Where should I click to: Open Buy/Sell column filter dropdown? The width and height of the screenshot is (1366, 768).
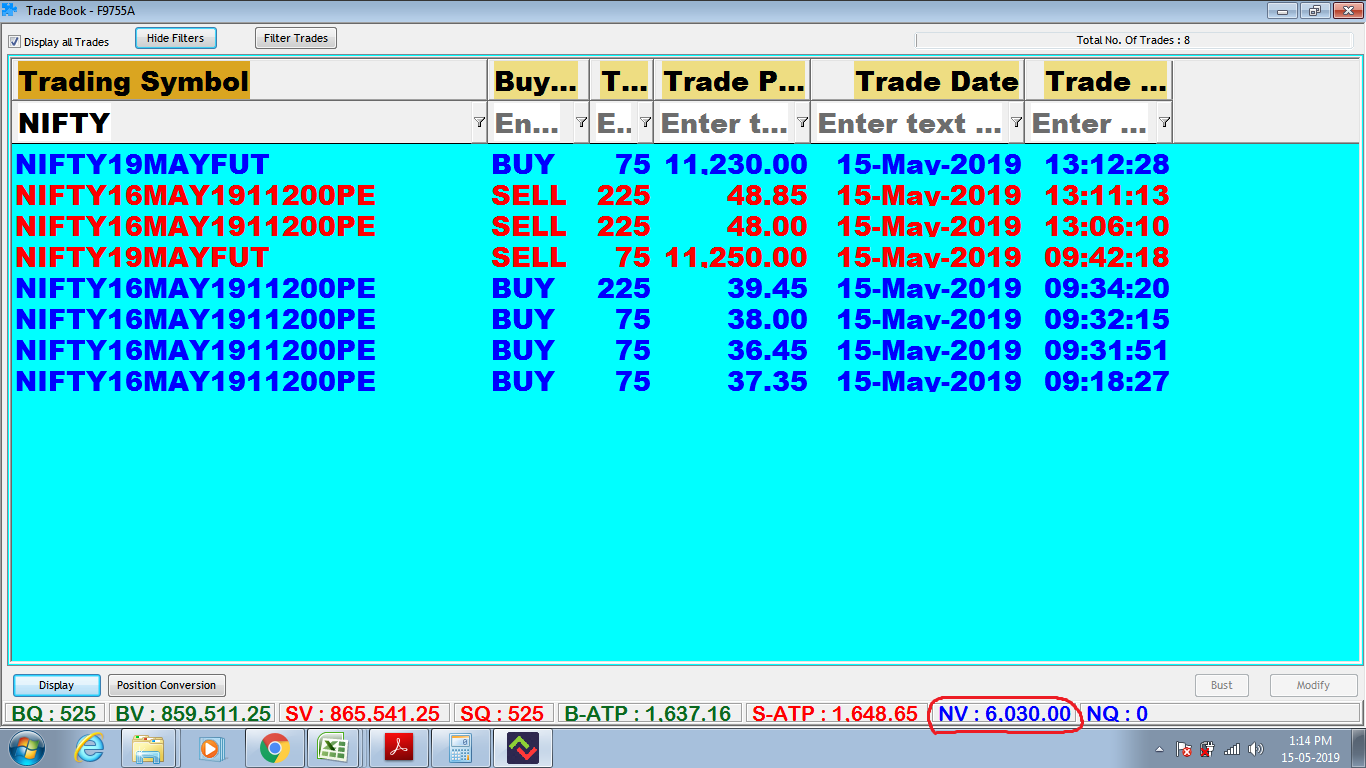pyautogui.click(x=581, y=122)
